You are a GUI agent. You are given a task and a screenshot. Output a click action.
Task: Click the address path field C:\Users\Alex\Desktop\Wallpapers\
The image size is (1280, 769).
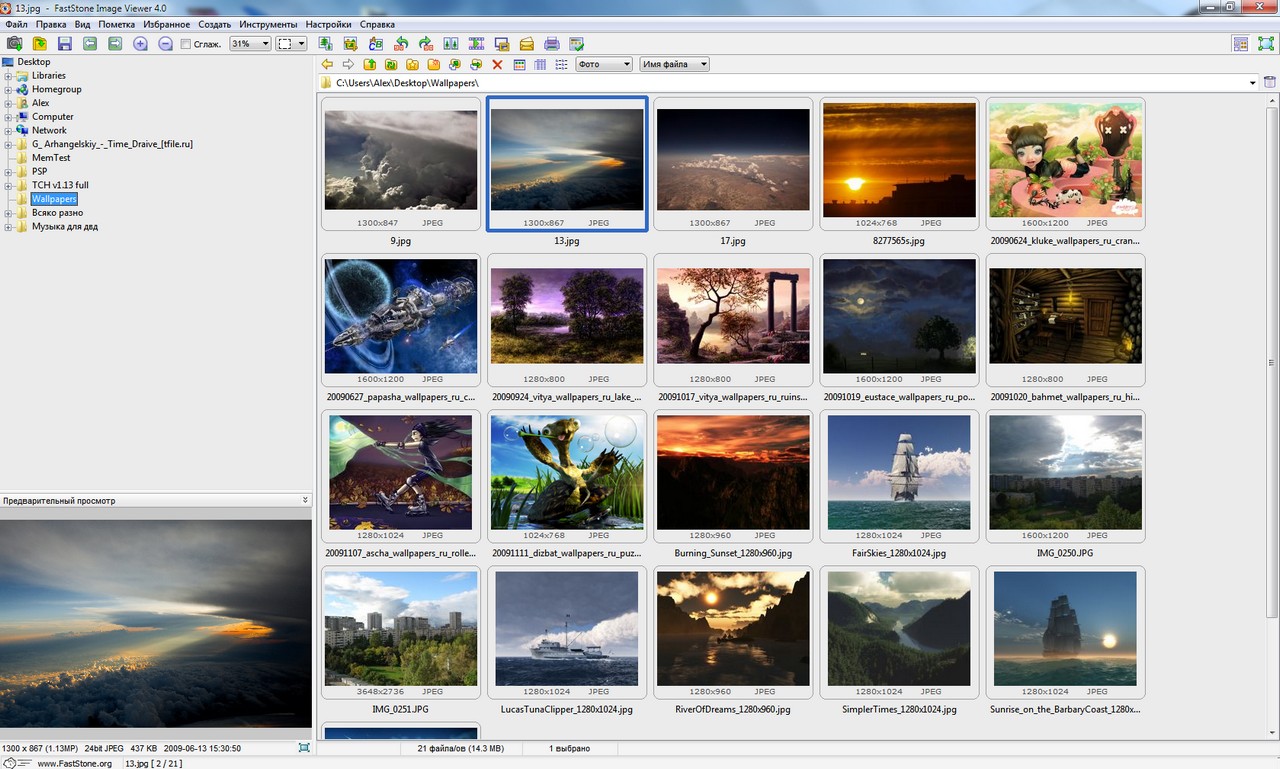[790, 83]
